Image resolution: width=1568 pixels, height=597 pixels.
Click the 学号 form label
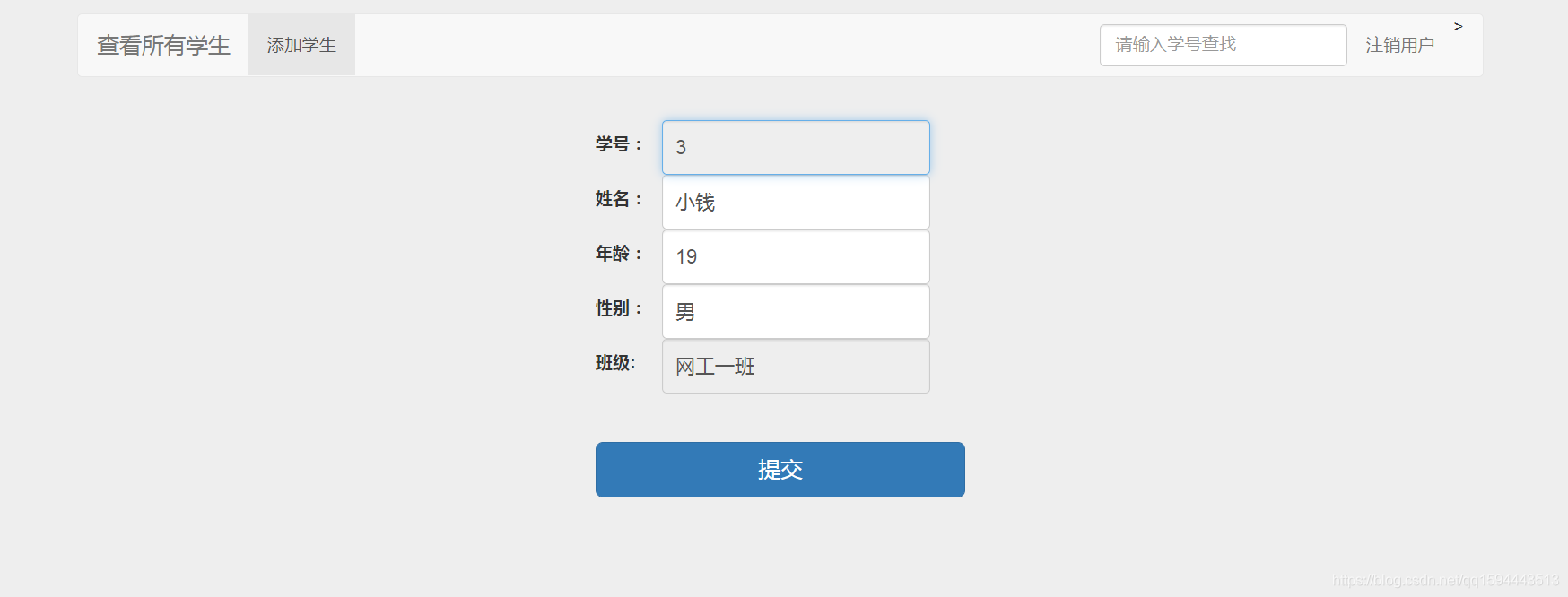(616, 143)
